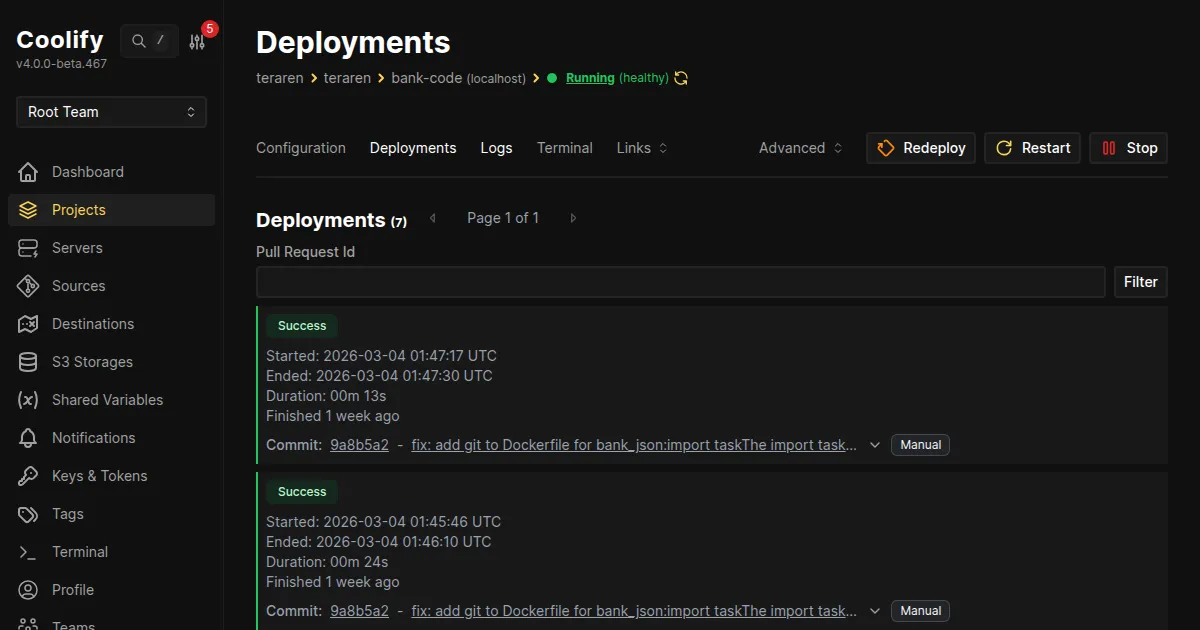This screenshot has height=630, width=1200.
Task: Open the Root Team switcher
Action: (110, 112)
